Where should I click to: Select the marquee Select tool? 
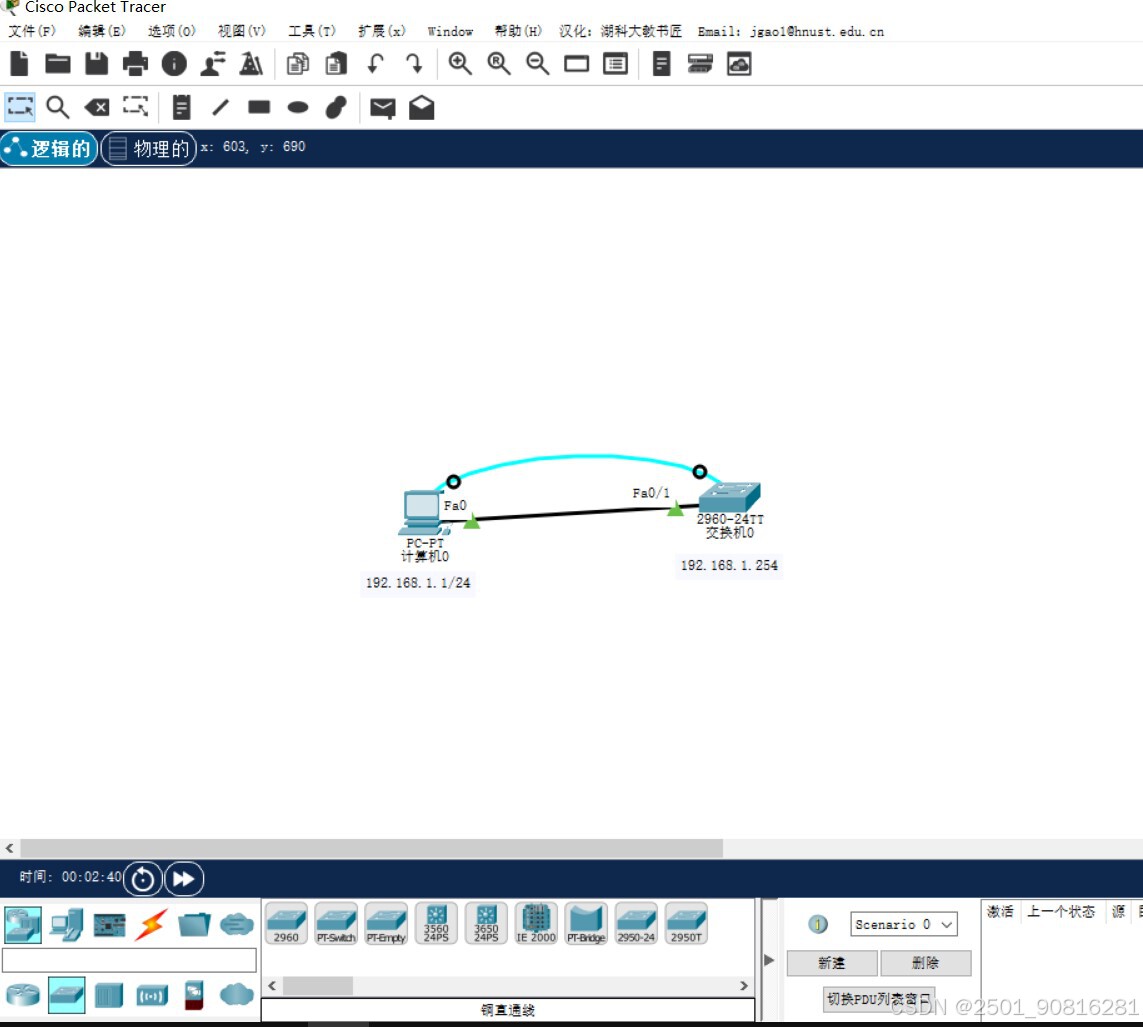click(x=20, y=107)
